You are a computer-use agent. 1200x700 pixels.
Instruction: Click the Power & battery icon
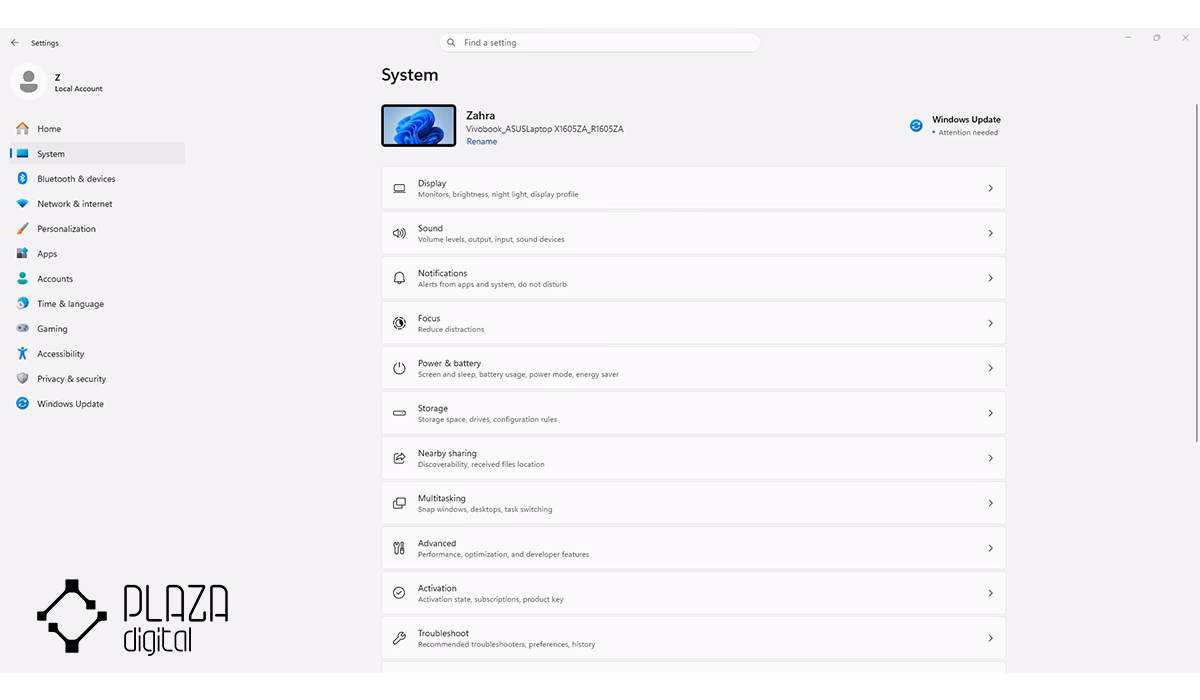pos(399,368)
